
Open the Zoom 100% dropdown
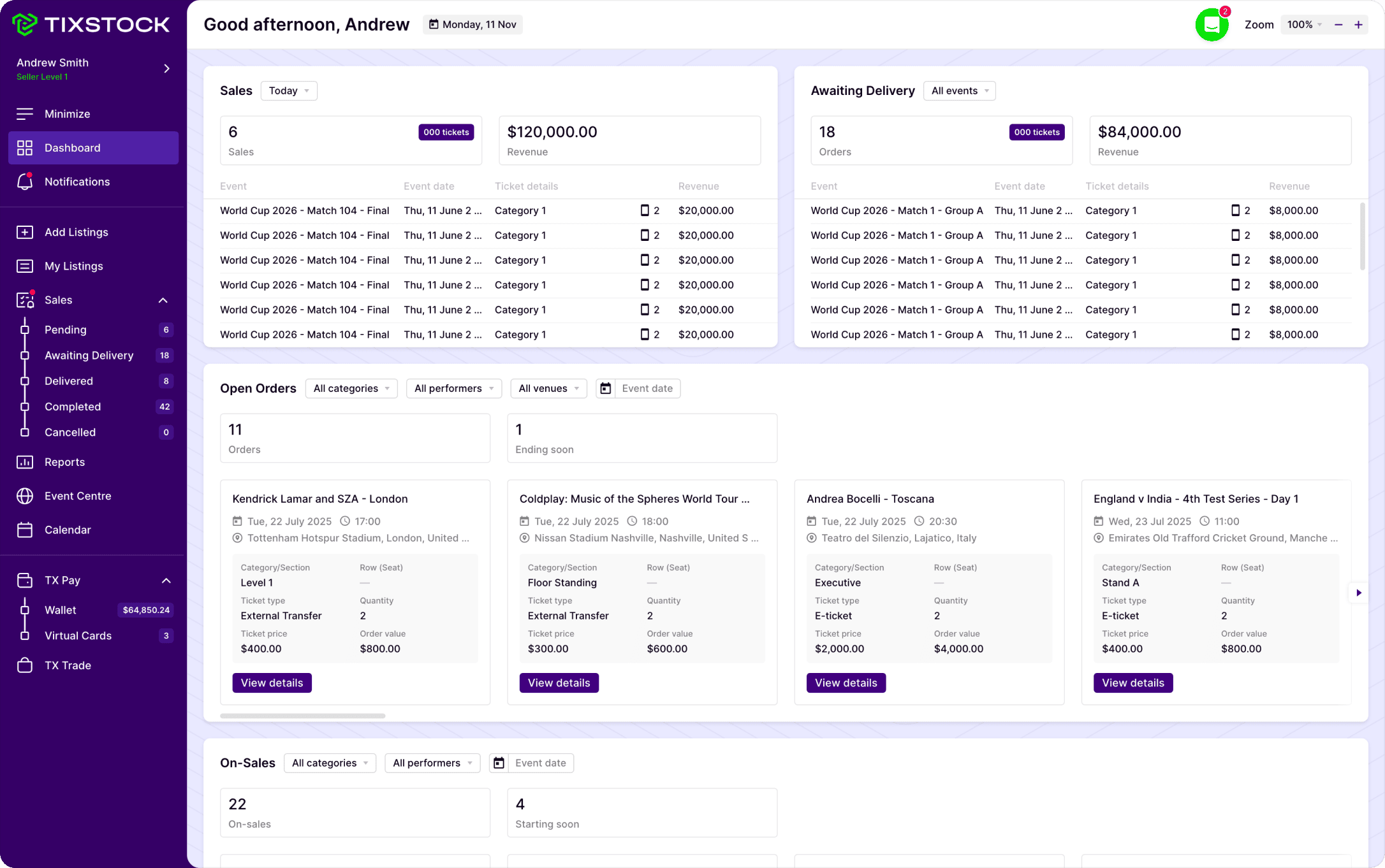pyautogui.click(x=1304, y=25)
